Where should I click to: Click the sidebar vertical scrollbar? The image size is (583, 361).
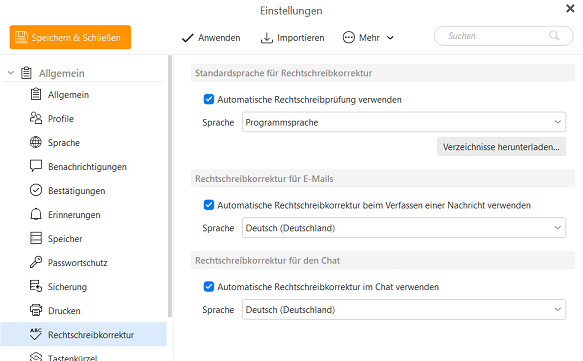[x=170, y=186]
